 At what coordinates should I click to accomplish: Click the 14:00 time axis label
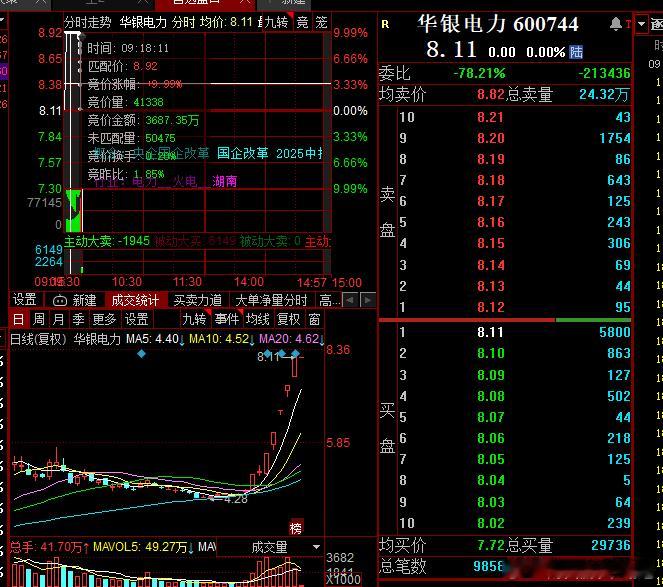[x=249, y=282]
